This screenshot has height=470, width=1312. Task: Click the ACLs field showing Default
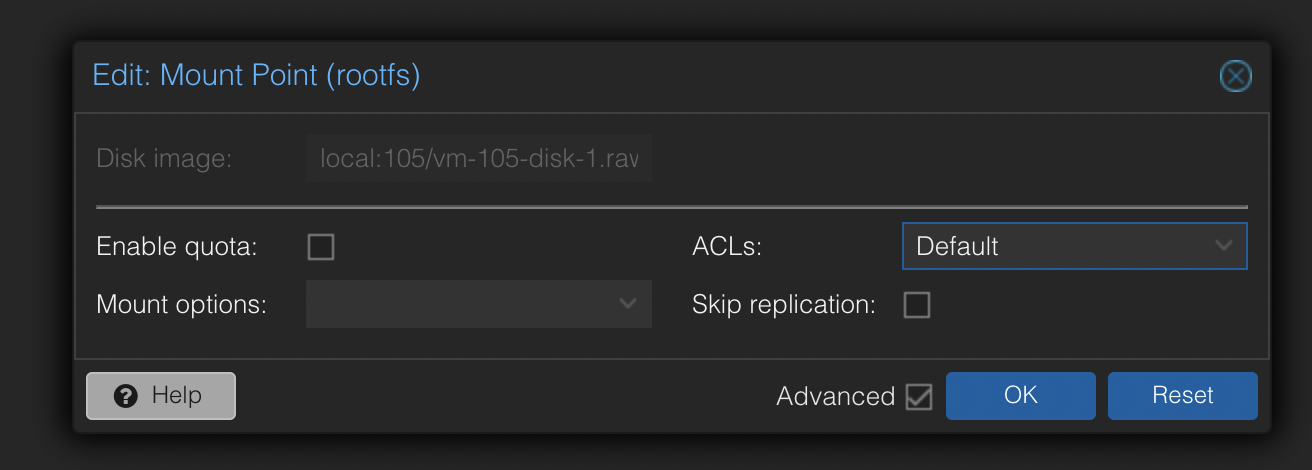(x=1075, y=246)
